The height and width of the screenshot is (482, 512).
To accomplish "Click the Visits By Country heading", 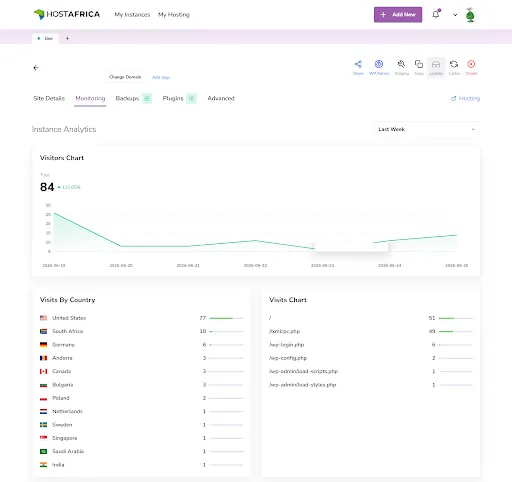I will [67, 300].
